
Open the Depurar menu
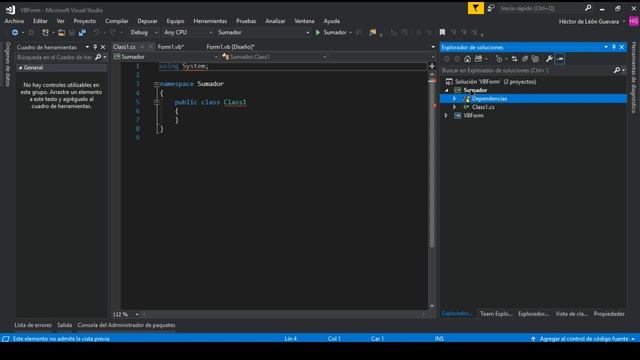147,21
